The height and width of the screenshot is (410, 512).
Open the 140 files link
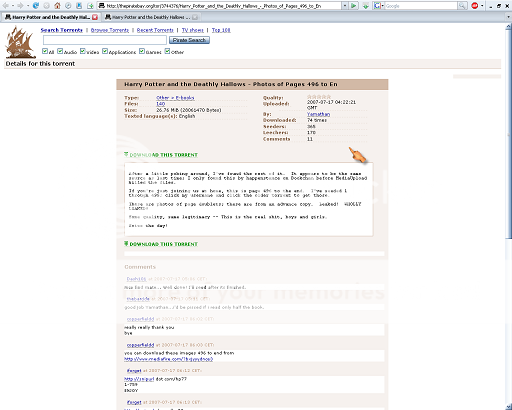tap(160, 104)
